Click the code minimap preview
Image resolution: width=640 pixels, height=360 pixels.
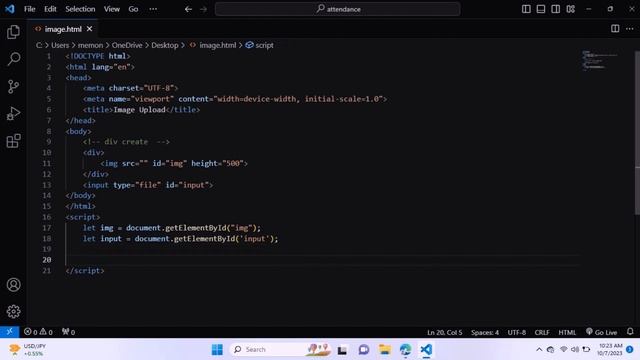tap(600, 60)
